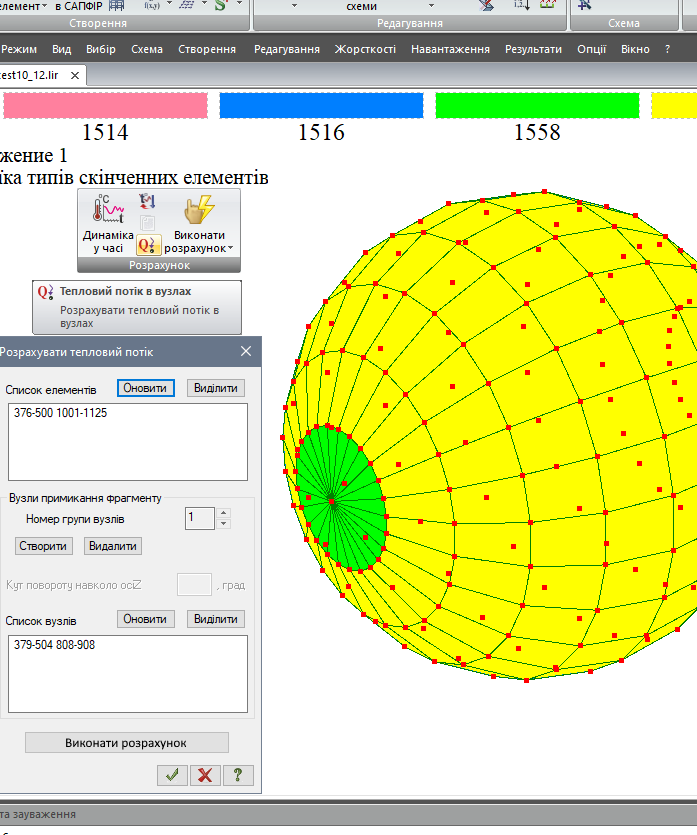Screen dimensions: 697x835
Task: Click the heat flow Q icon in ribbon
Action: [x=147, y=244]
